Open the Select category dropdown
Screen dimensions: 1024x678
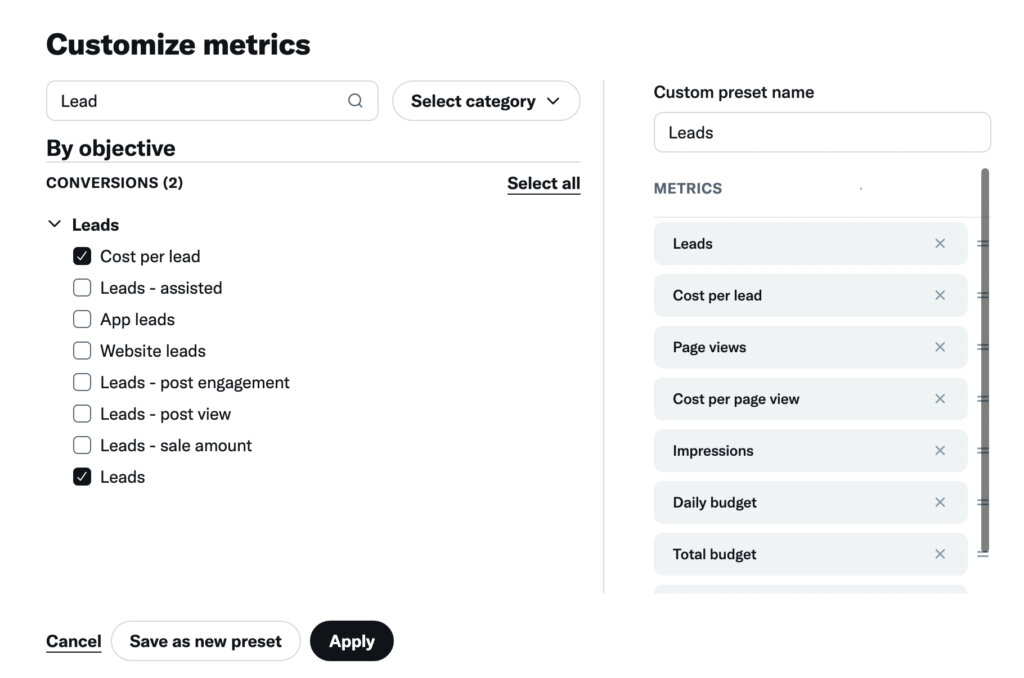486,100
